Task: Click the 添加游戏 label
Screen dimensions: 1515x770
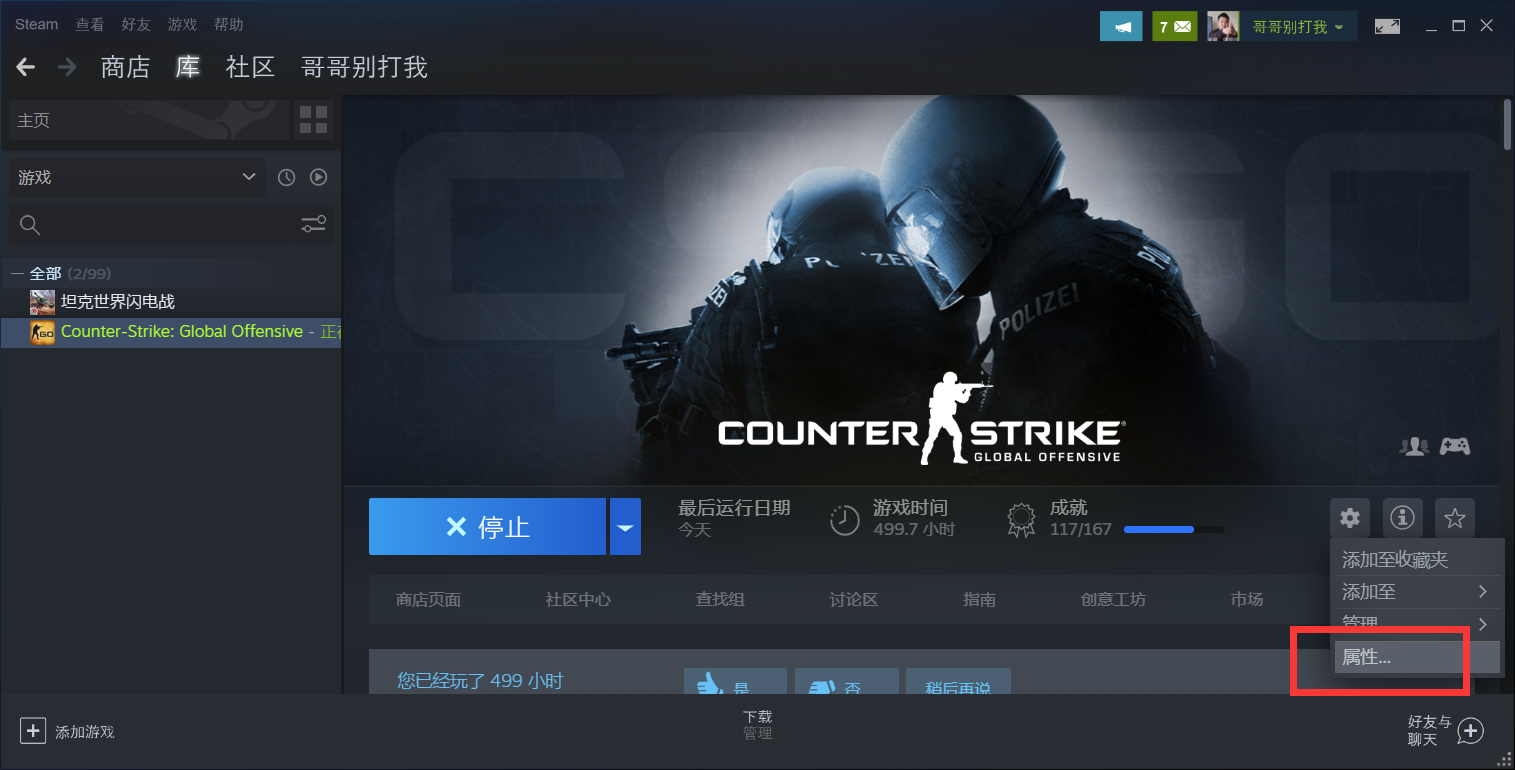Action: coord(85,732)
